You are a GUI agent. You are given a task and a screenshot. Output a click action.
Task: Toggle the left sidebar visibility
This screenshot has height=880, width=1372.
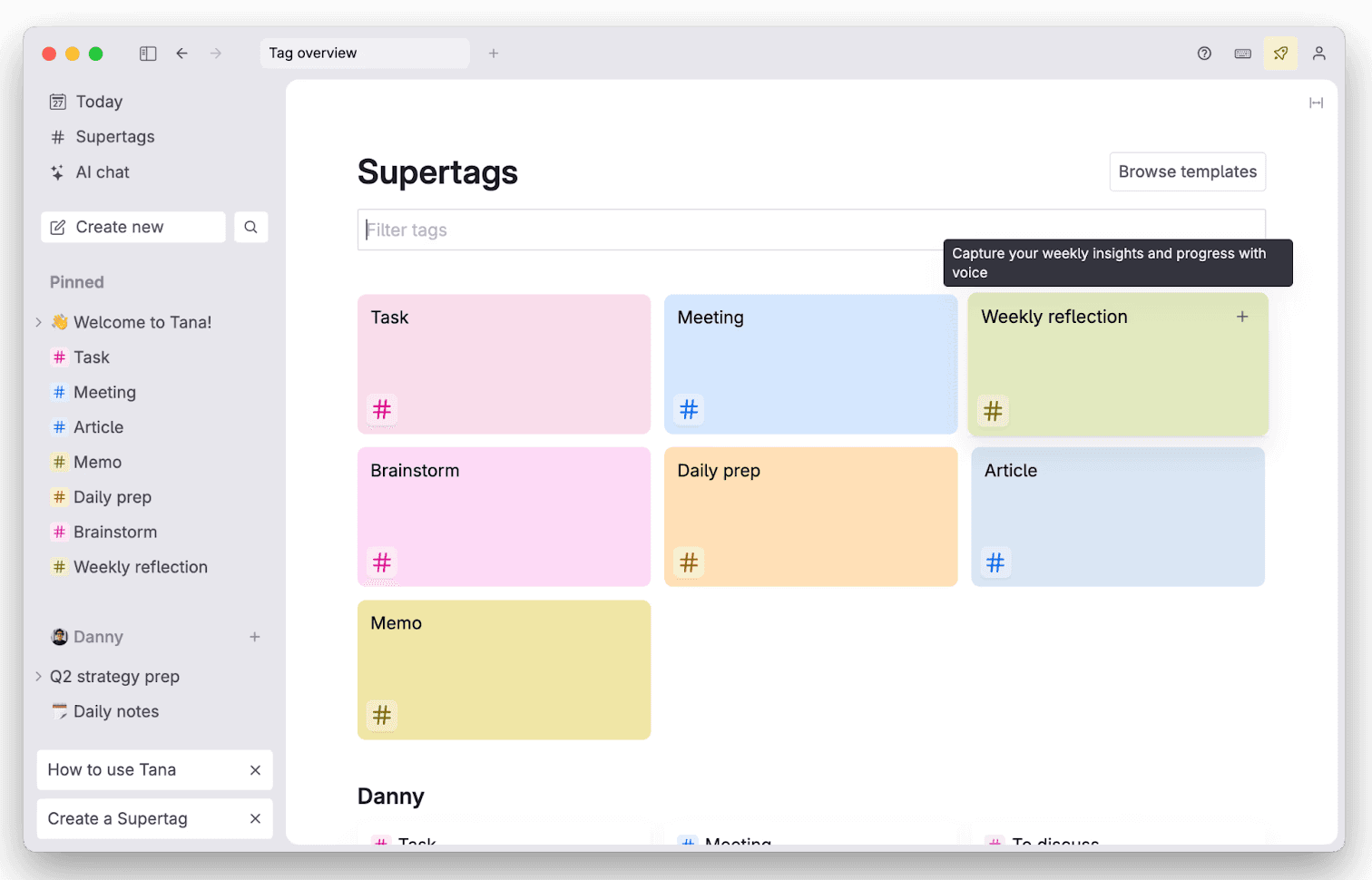click(x=147, y=53)
